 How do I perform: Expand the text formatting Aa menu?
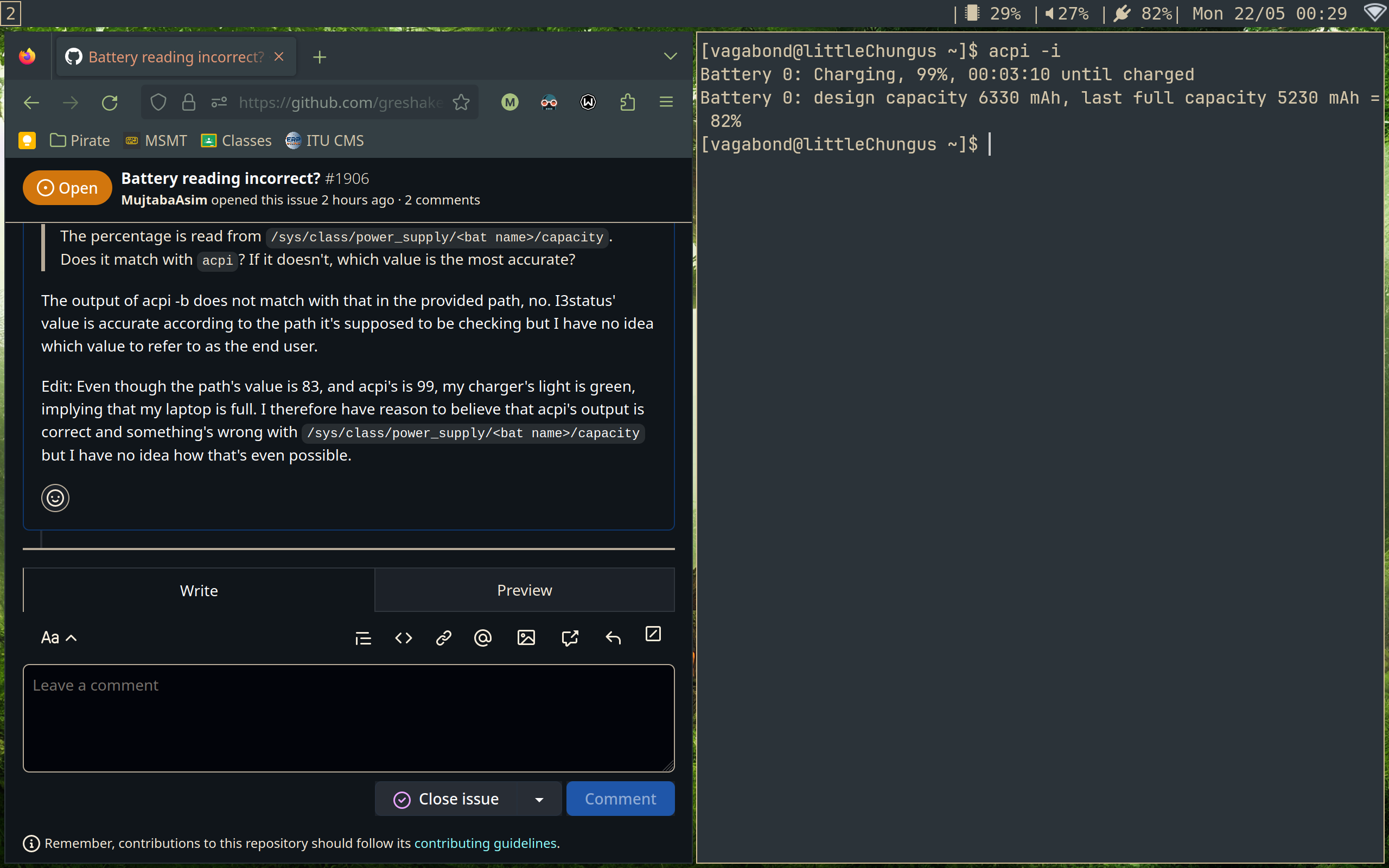point(58,637)
